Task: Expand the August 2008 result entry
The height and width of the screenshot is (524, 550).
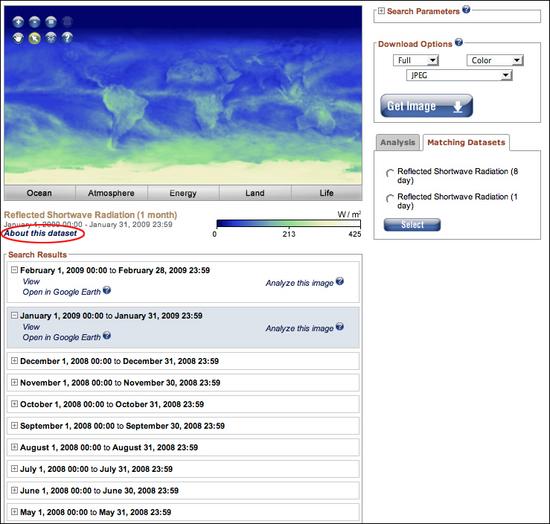Action: (14, 447)
